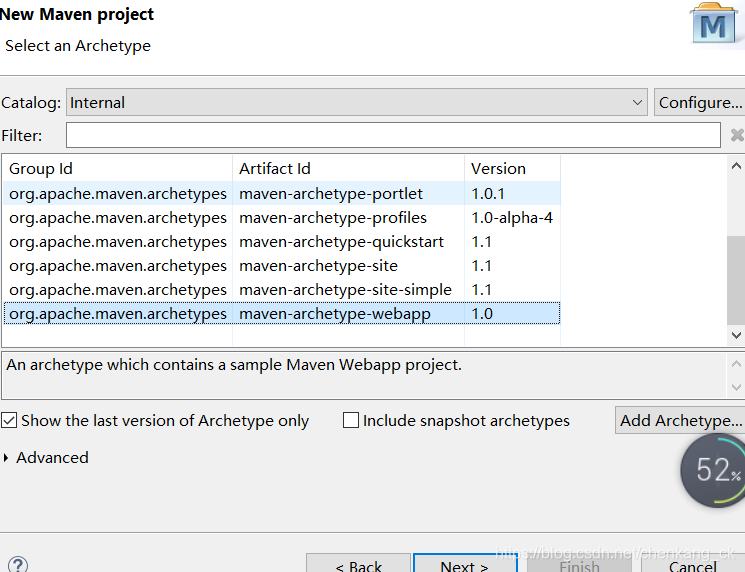Select the maven-archetype-site-simple row
The height and width of the screenshot is (572, 745).
282,289
